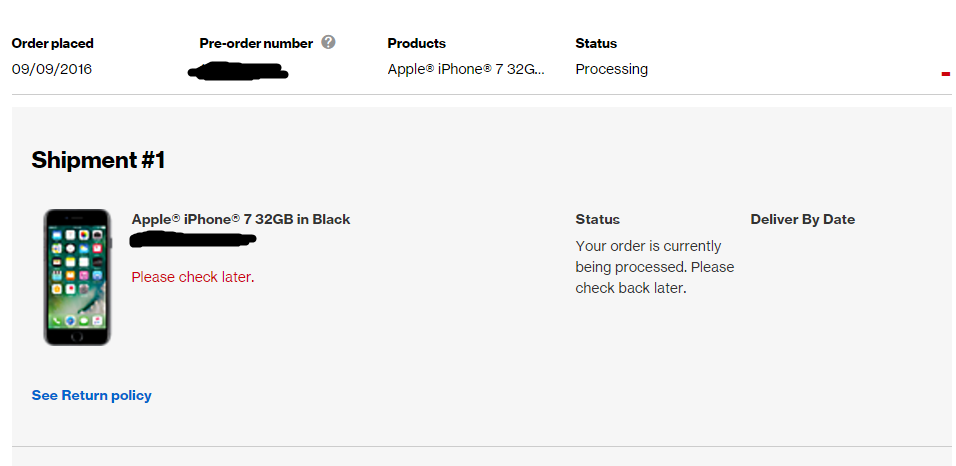Select the Apple iPhone 7 32GB in Black title
Screen dimensions: 956x466
pos(241,219)
